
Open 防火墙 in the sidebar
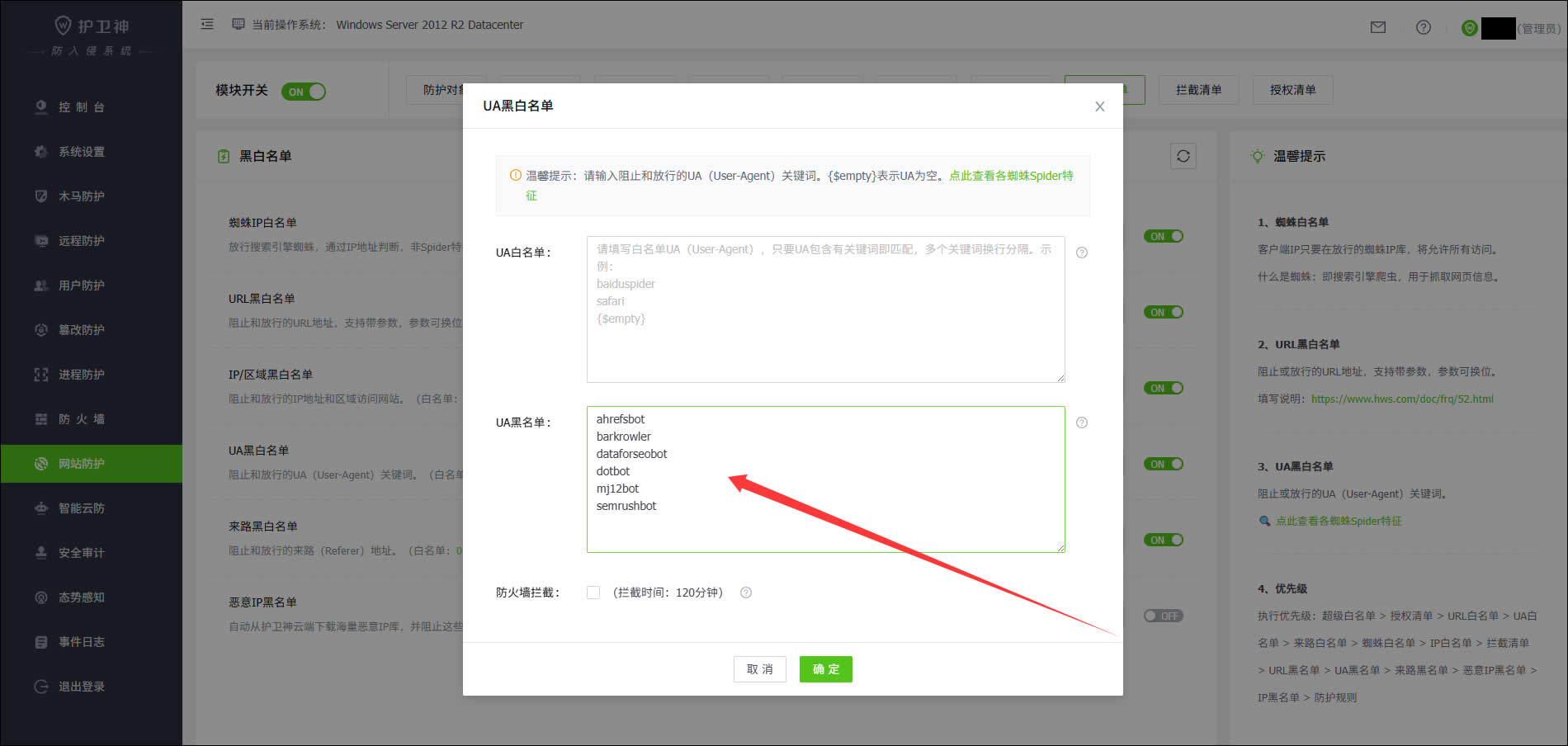(x=81, y=419)
